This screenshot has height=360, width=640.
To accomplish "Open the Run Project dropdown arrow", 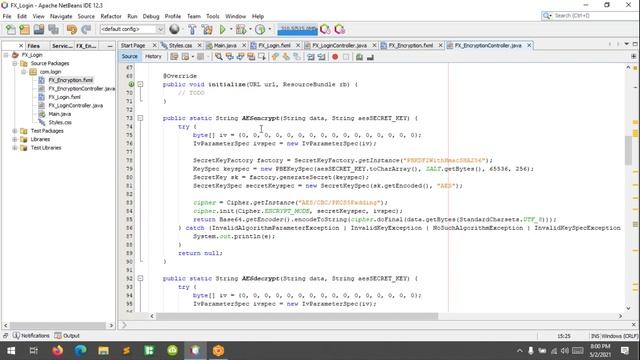I will [231, 29].
